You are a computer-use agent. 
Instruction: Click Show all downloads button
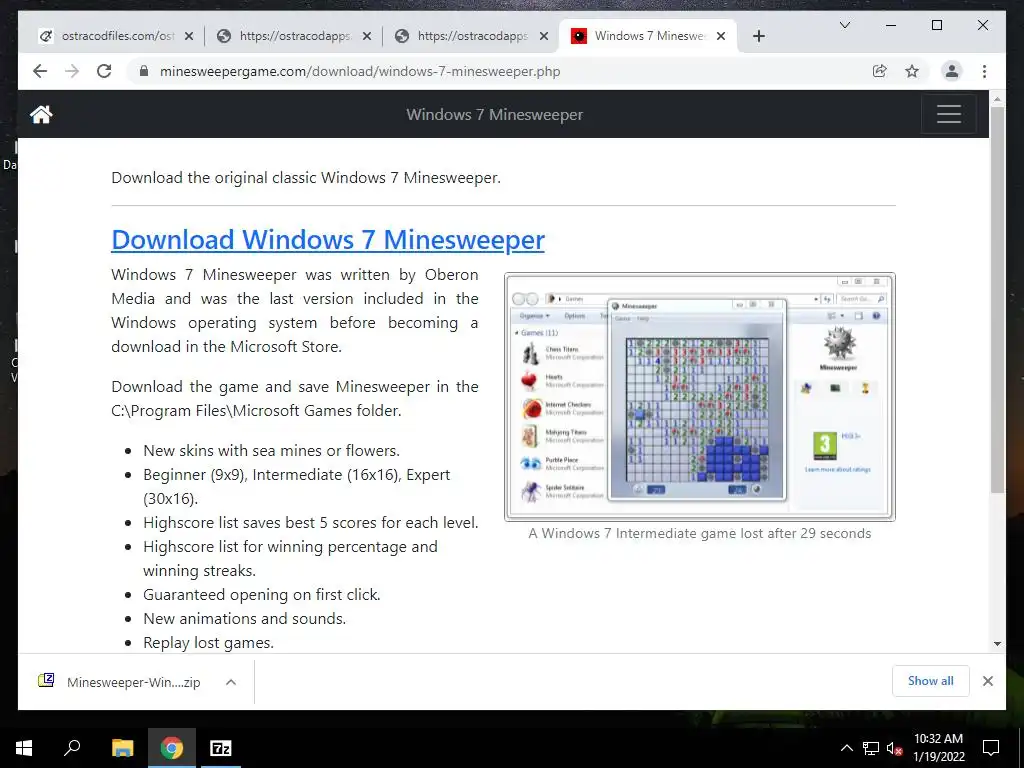click(930, 681)
